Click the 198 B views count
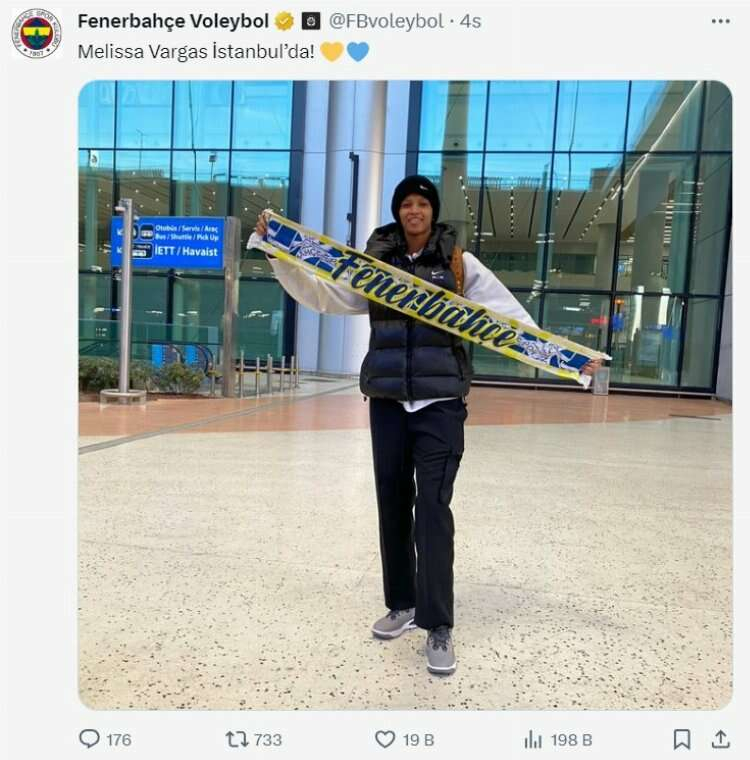 tap(572, 740)
